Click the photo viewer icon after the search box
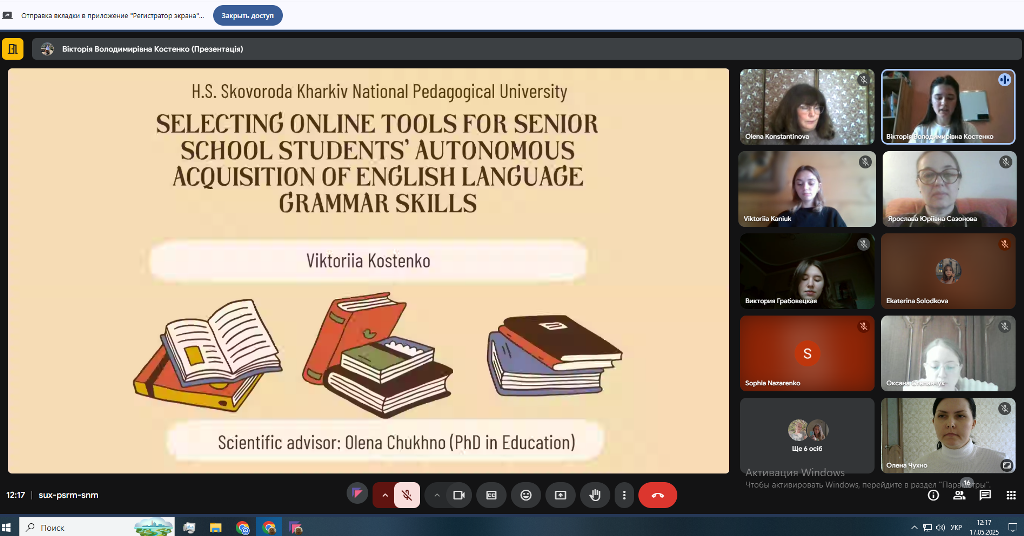 point(189,527)
